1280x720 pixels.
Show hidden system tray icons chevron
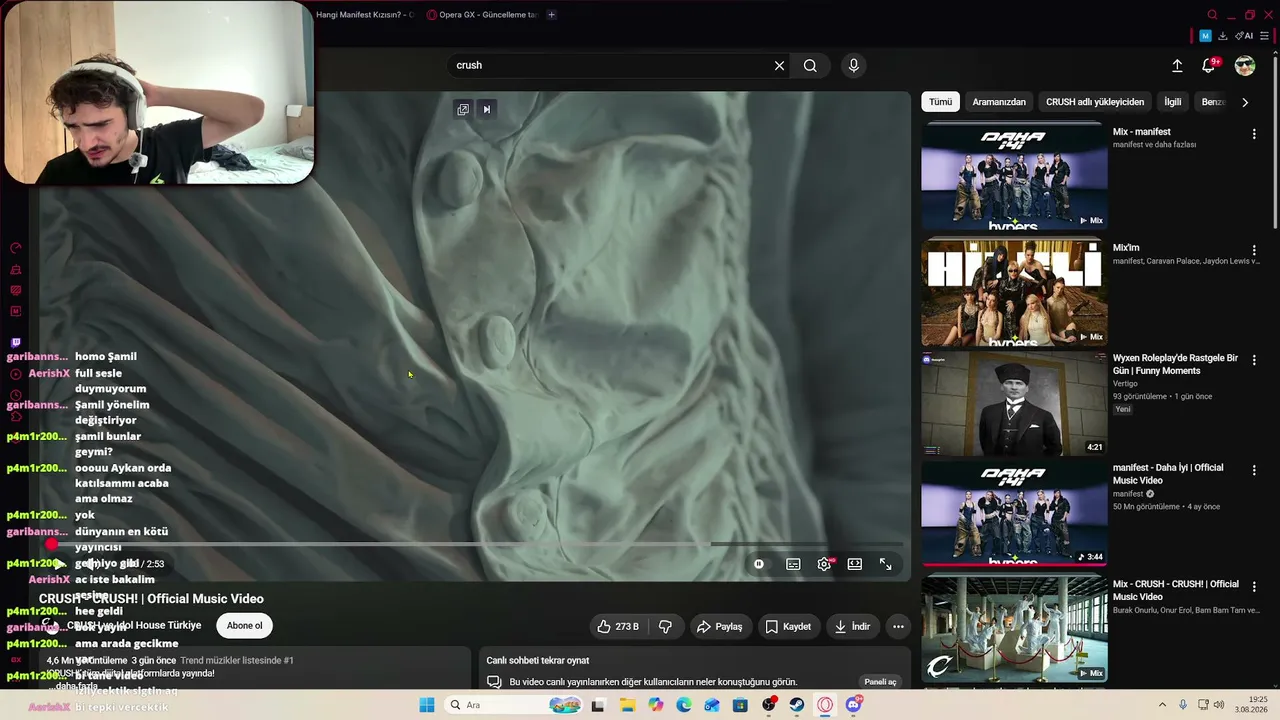[1164, 705]
